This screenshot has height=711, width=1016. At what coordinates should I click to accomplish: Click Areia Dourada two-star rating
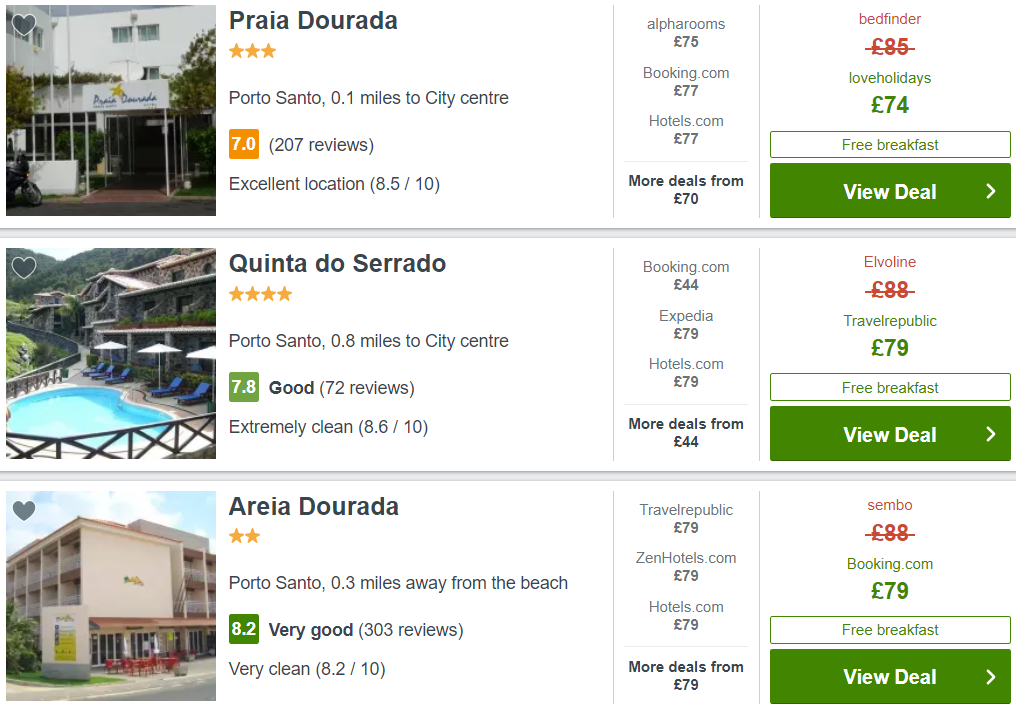click(245, 536)
